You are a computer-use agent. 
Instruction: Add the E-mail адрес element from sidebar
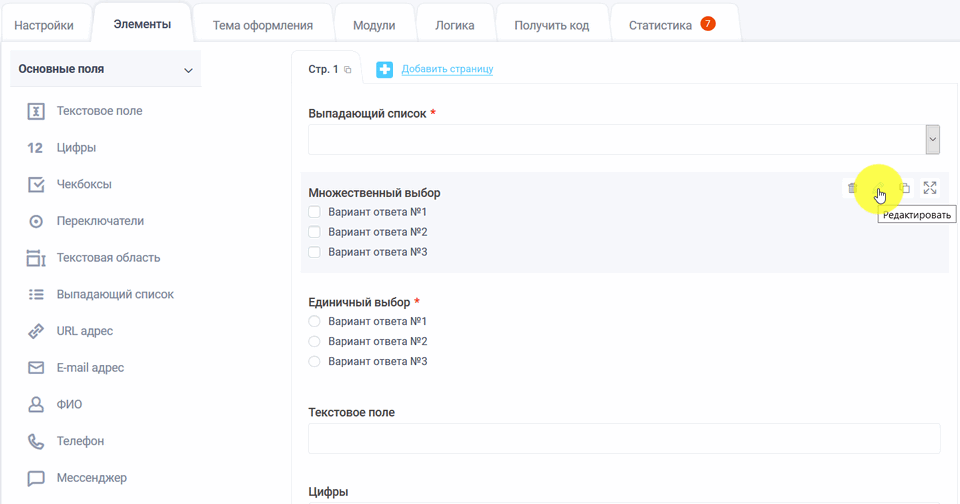90,368
